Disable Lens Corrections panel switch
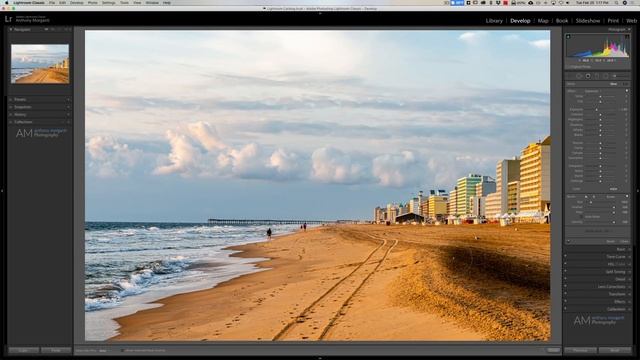The width and height of the screenshot is (640, 360). [x=566, y=287]
